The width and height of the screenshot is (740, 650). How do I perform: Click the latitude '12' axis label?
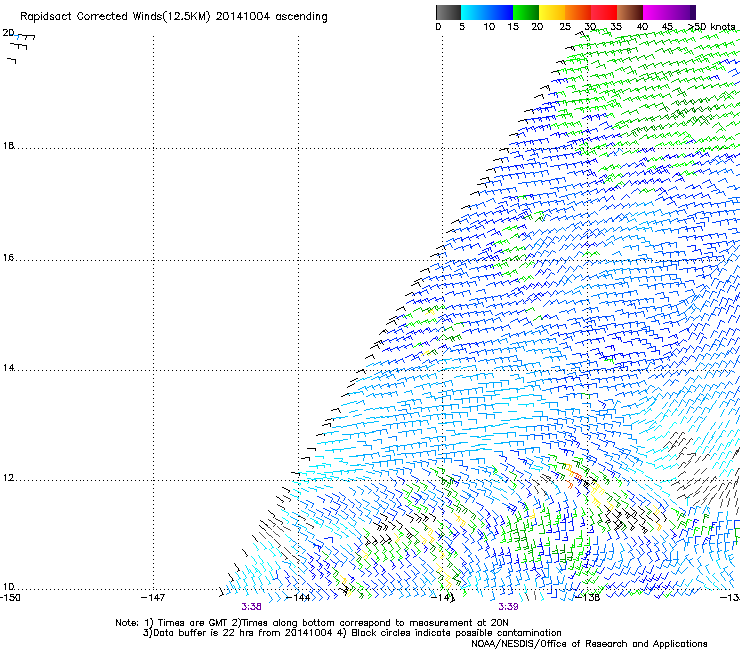click(x=8, y=478)
